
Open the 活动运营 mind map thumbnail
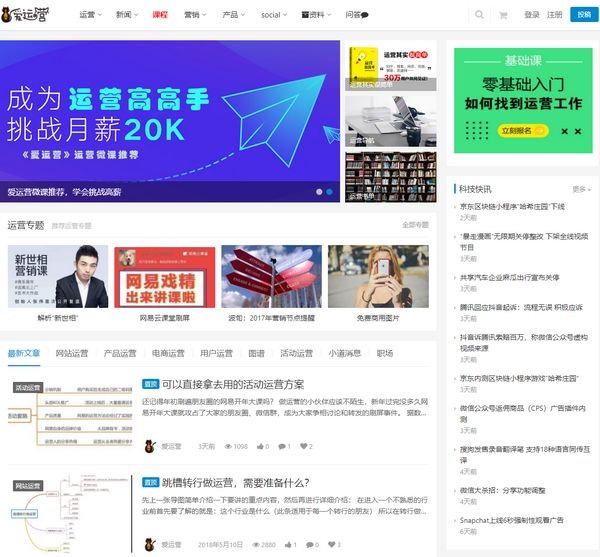[x=70, y=413]
